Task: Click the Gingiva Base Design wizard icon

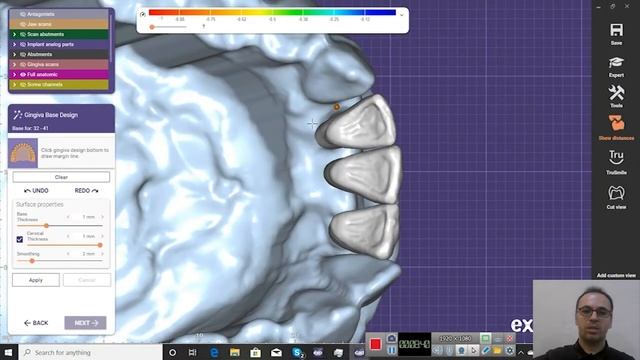Action: click(17, 115)
